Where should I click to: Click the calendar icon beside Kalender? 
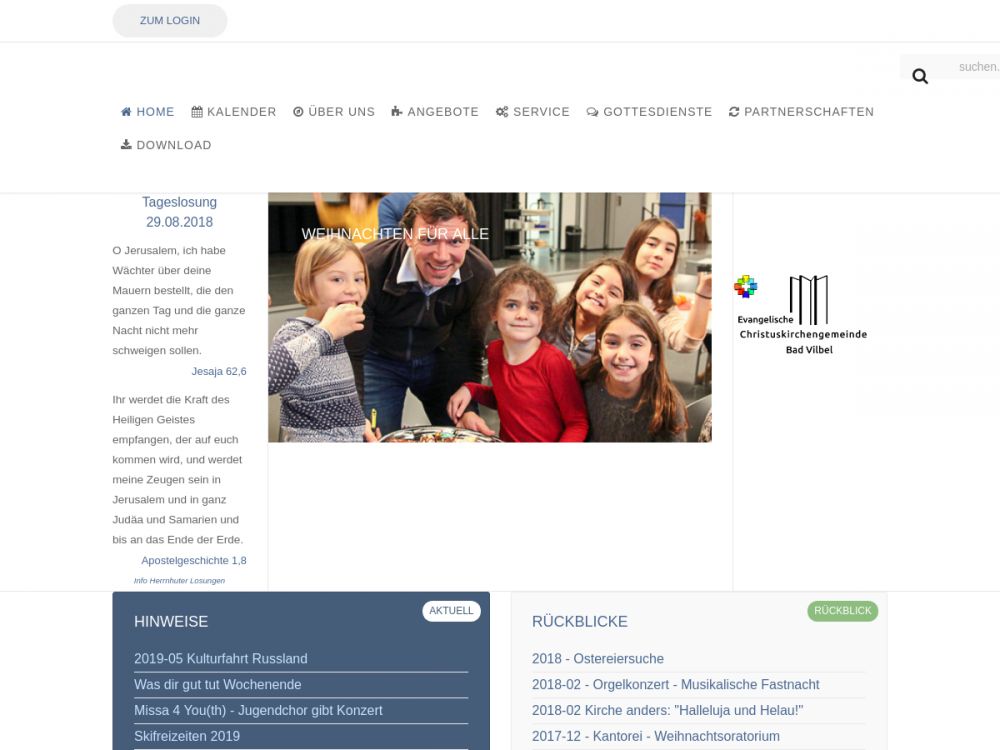[197, 112]
